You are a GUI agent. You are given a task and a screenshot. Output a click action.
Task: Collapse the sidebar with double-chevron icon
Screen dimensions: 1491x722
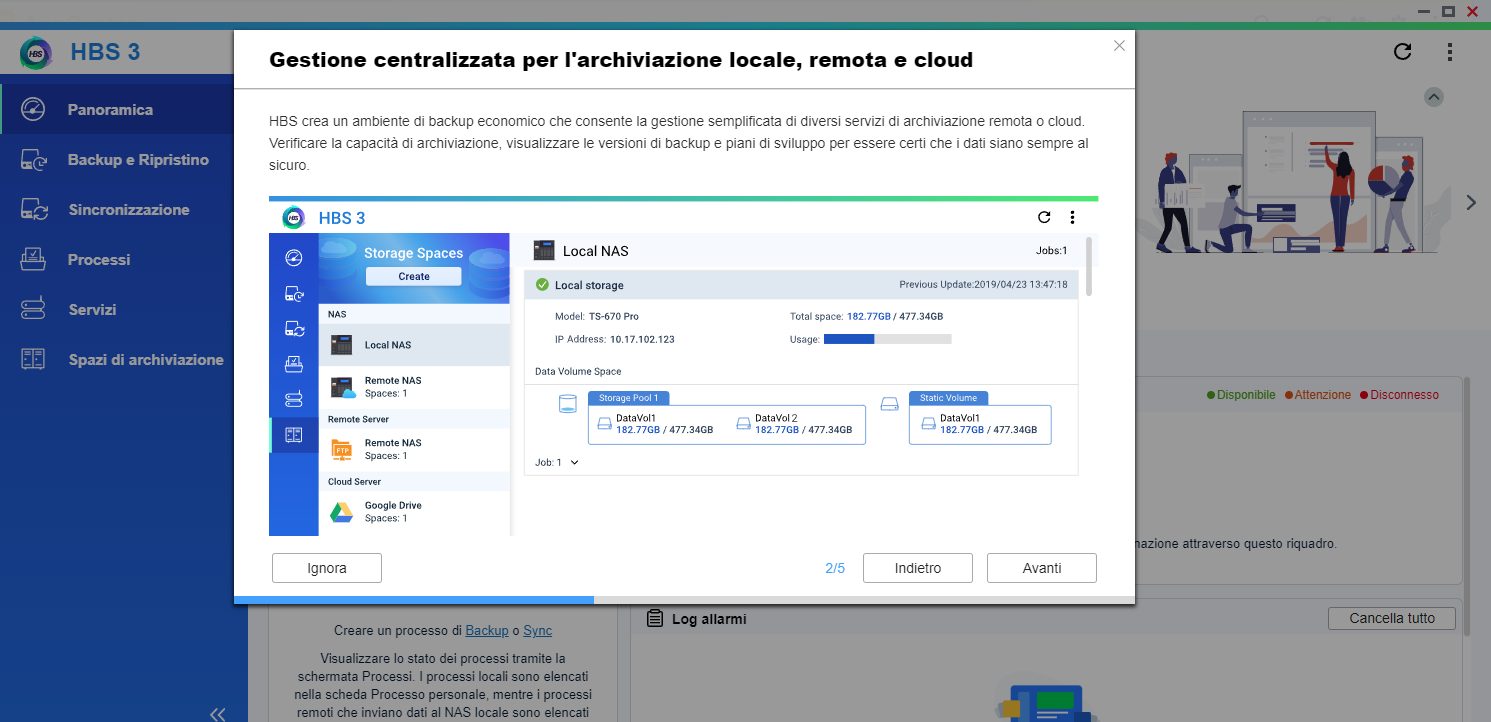click(217, 713)
